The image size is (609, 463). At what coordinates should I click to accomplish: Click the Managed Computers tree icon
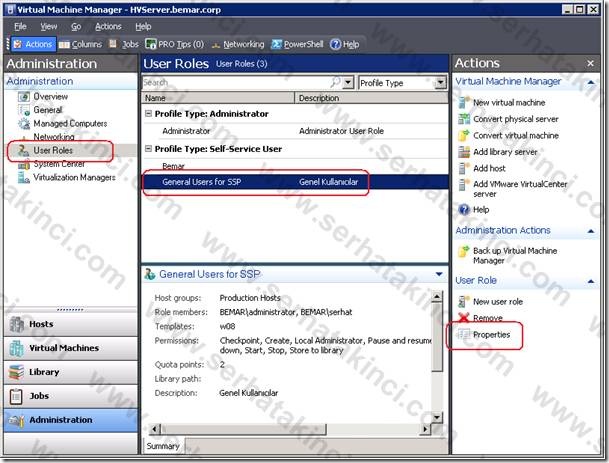24,124
